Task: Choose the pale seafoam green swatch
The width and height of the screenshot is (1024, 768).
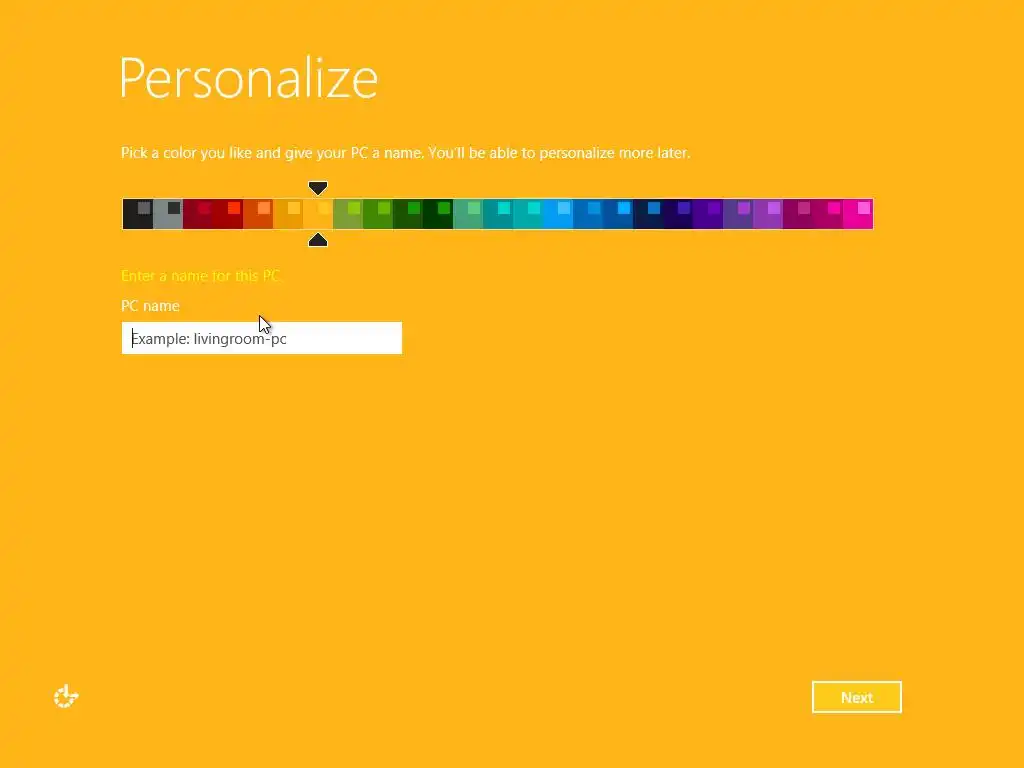Action: pos(468,214)
